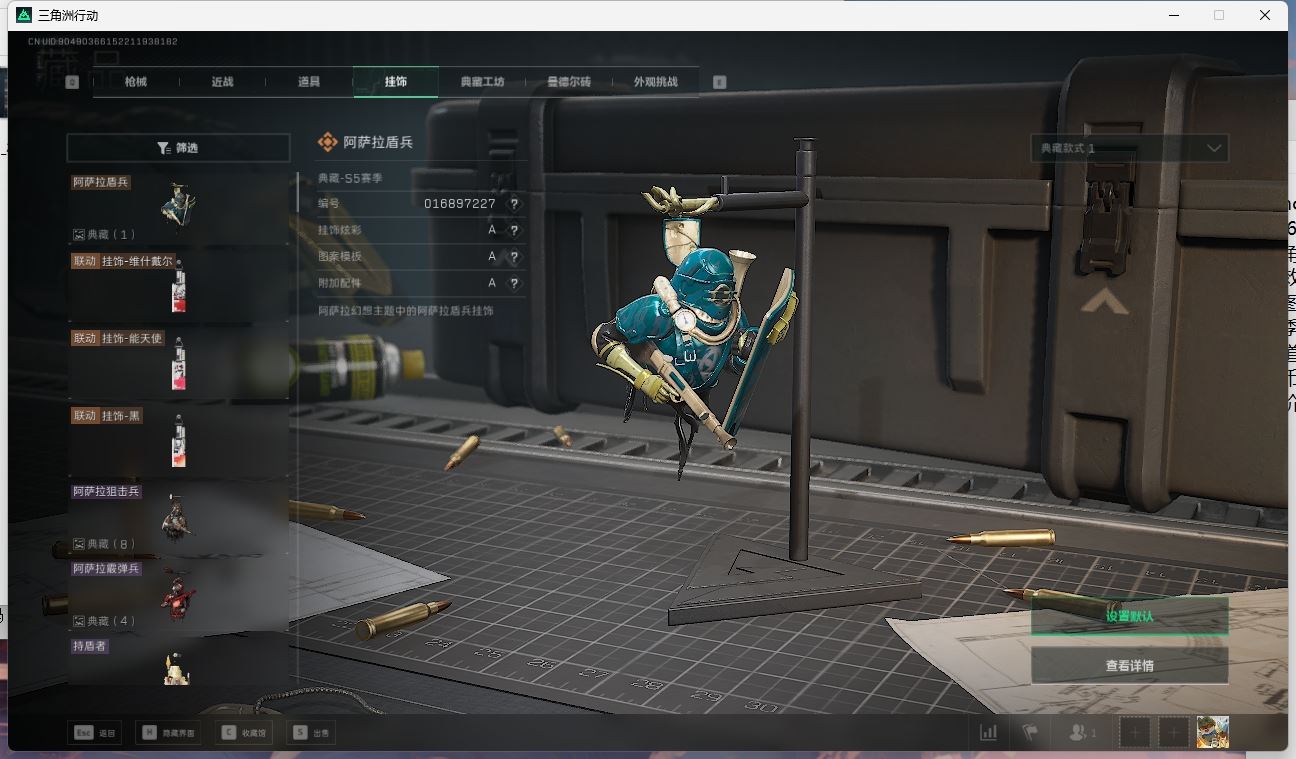The image size is (1296, 759).
Task: Click the 出售 sell button
Action: tap(310, 733)
